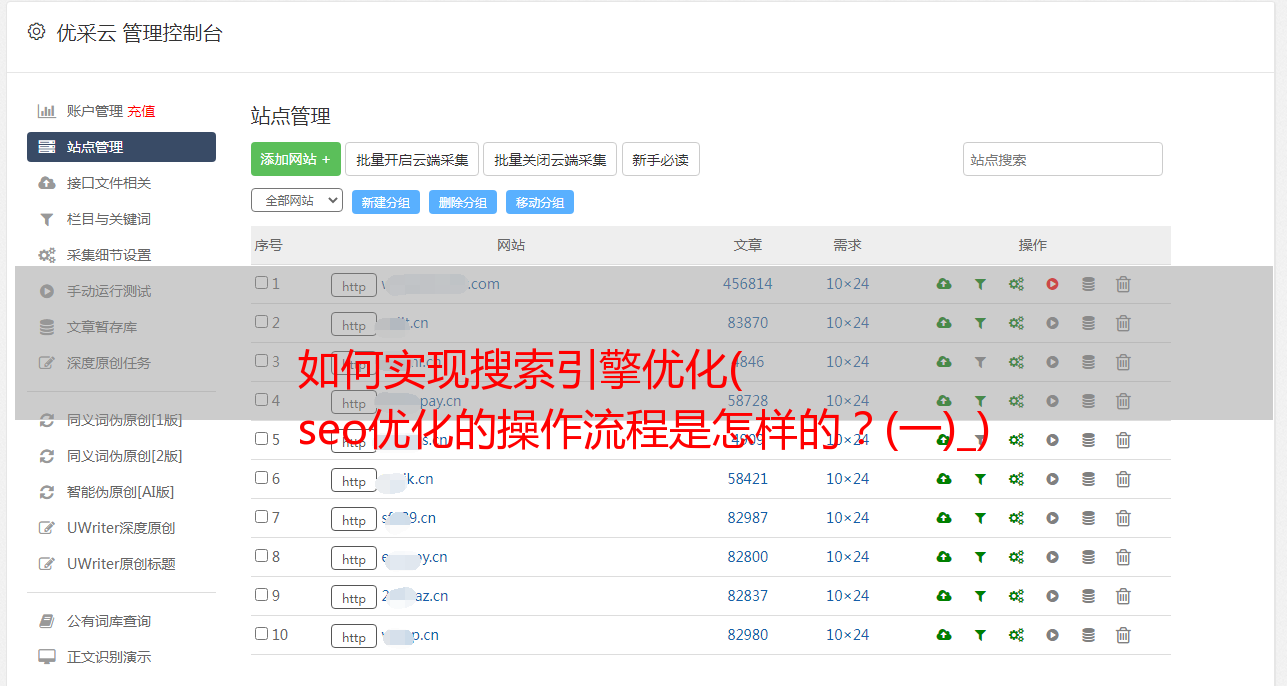This screenshot has height=686, width=1287.
Task: Tick the checkbox for site 6
Action: [x=261, y=478]
